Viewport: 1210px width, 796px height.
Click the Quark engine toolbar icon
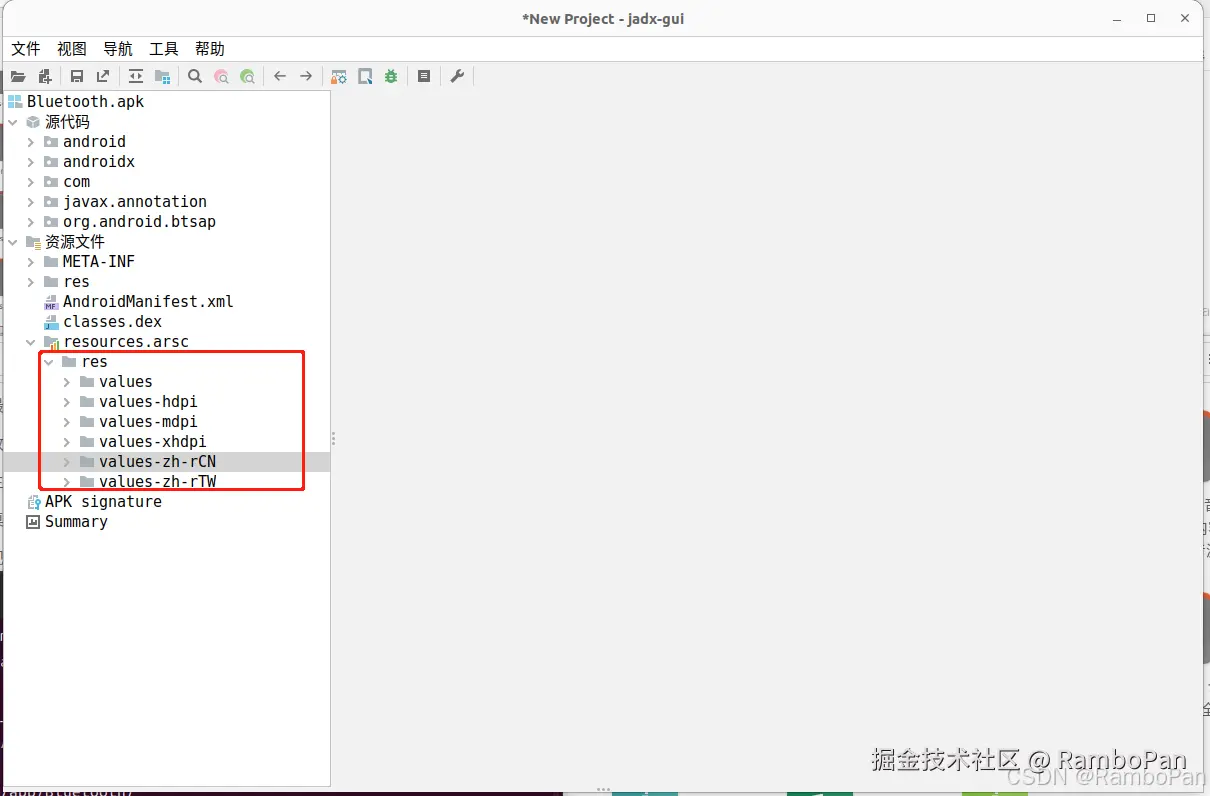pos(365,76)
